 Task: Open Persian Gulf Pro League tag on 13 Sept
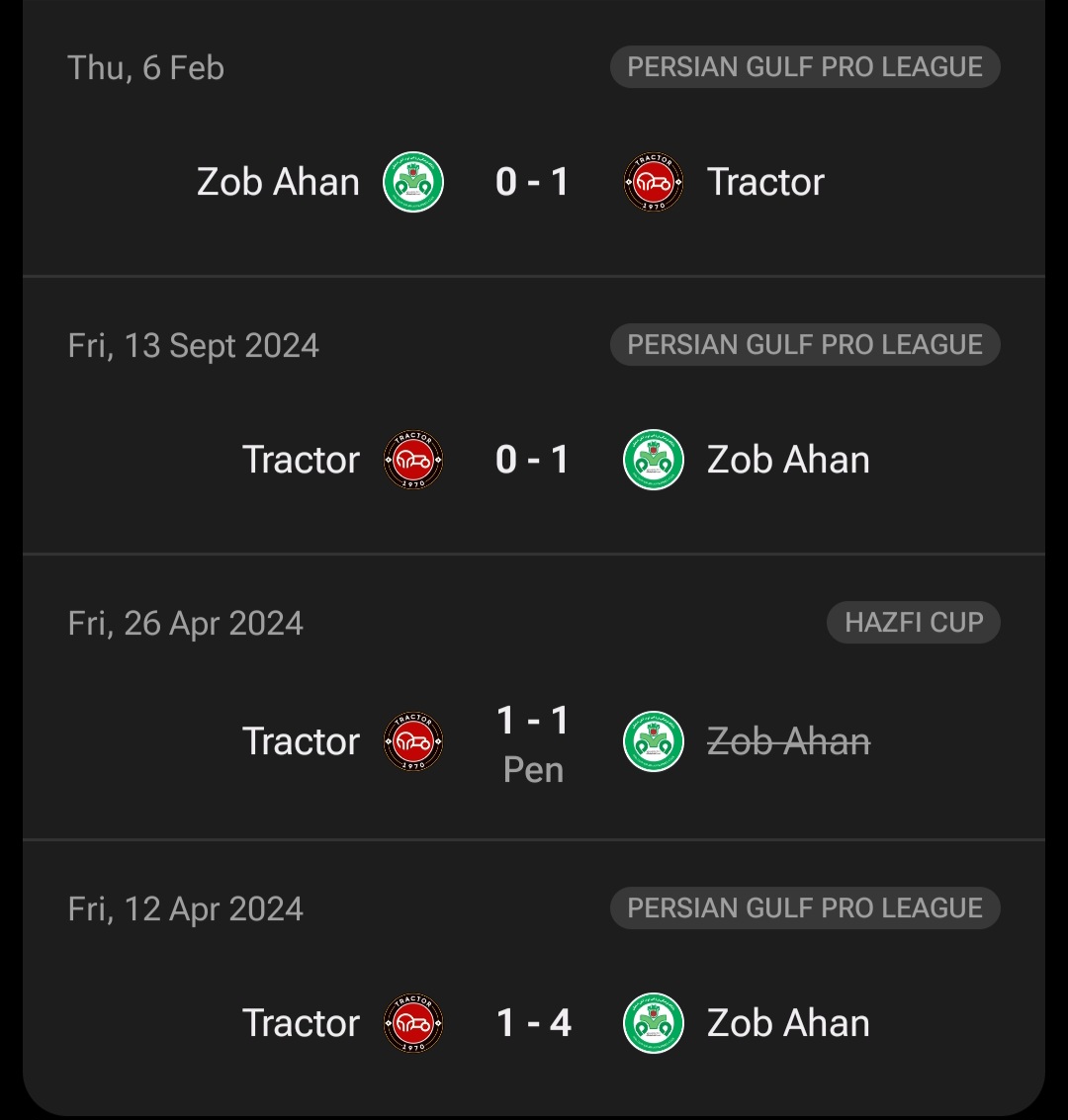pyautogui.click(x=805, y=345)
